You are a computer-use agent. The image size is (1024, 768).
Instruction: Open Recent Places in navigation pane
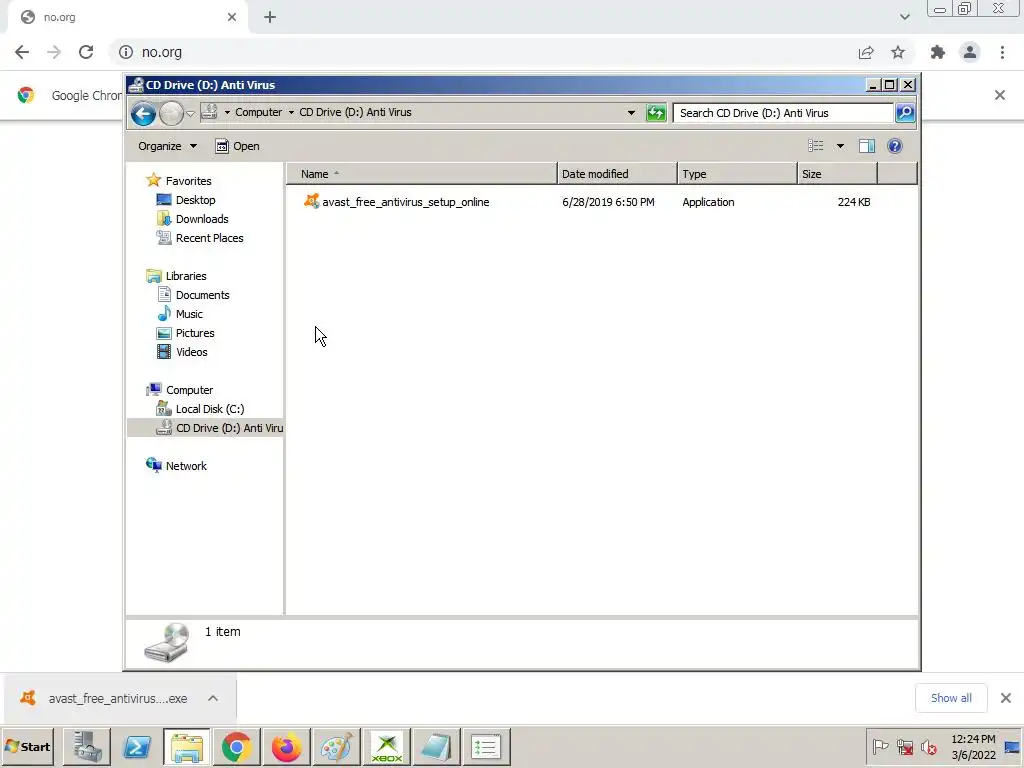(x=209, y=238)
